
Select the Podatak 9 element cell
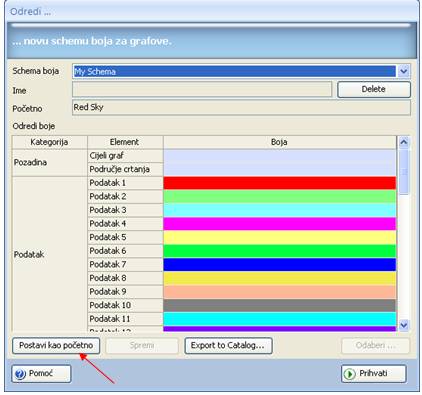tap(125, 292)
